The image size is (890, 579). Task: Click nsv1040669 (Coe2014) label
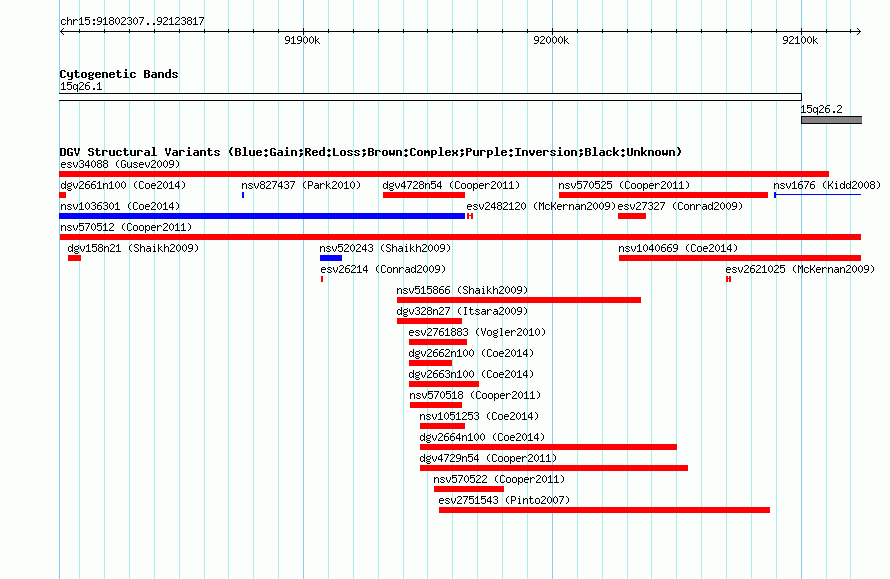tap(678, 248)
